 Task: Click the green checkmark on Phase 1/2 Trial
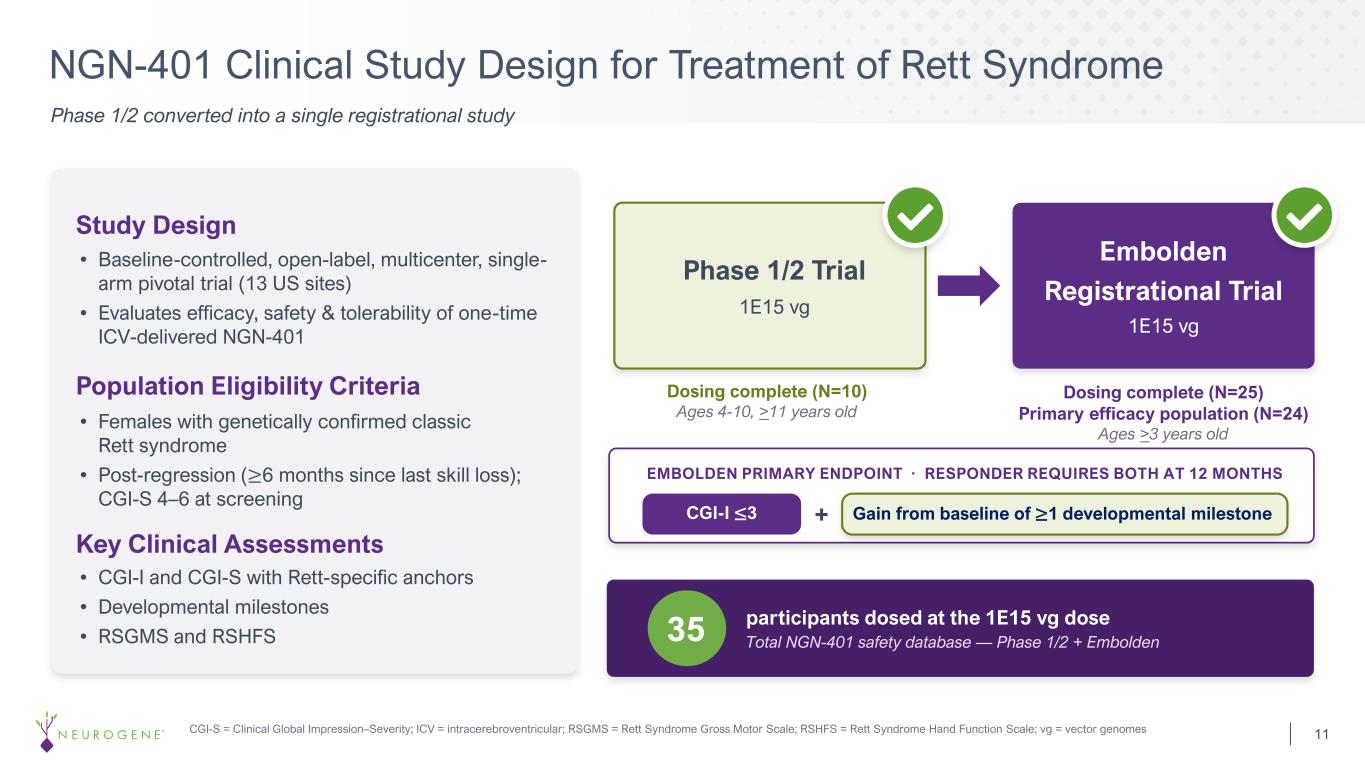(915, 216)
